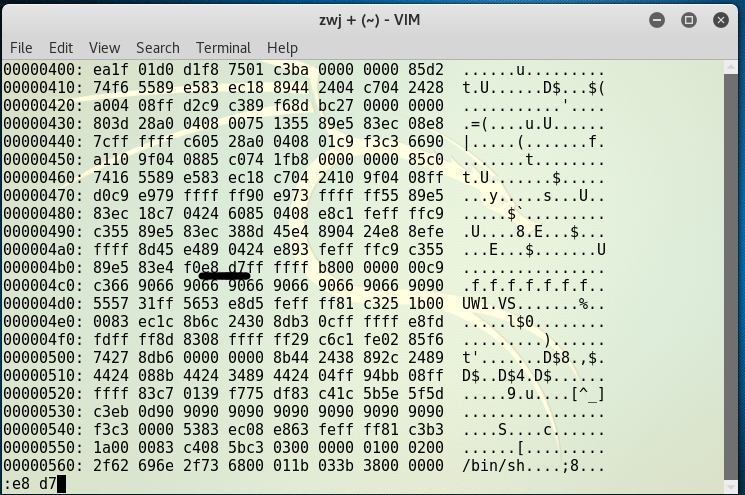Click hex word 'c3eb' in row 00000530
The width and height of the screenshot is (745, 495).
pyautogui.click(x=111, y=412)
